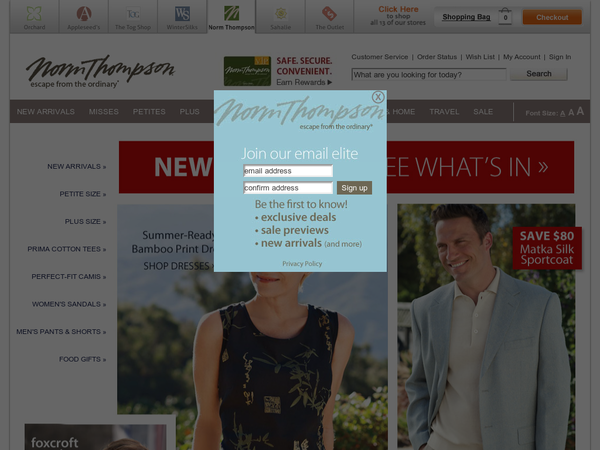
Task: Click 'Click Here to shop all 13 stores'
Action: 398,16
